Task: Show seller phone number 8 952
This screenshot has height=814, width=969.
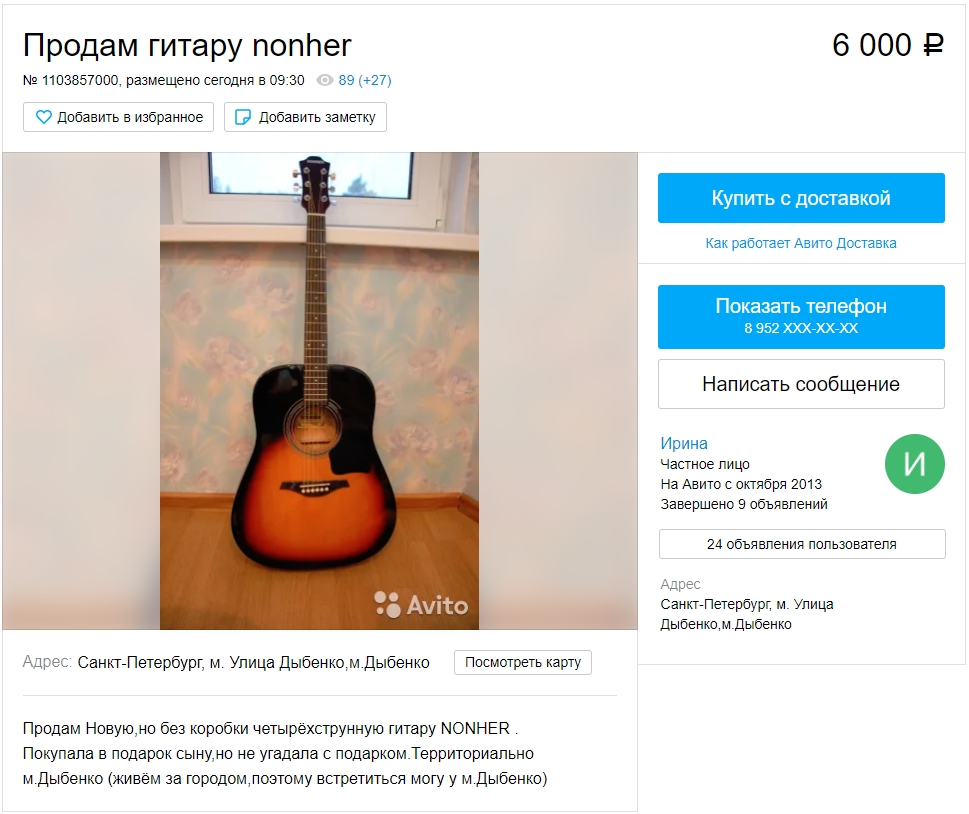Action: (x=801, y=316)
